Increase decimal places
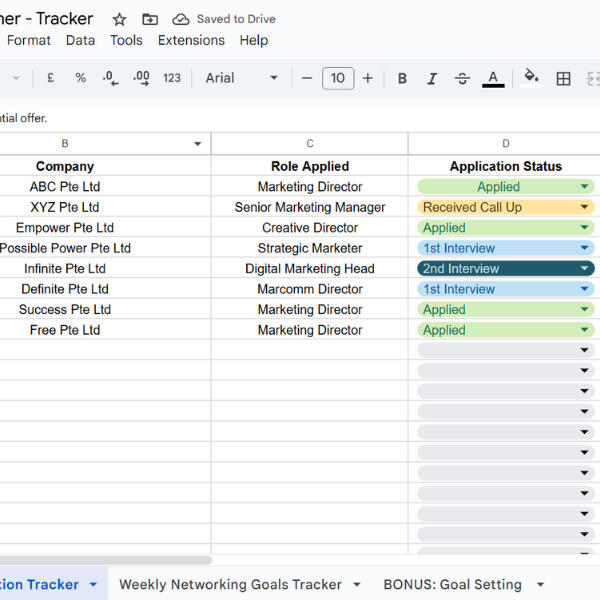Viewport: 600px width, 600px height. [141, 78]
